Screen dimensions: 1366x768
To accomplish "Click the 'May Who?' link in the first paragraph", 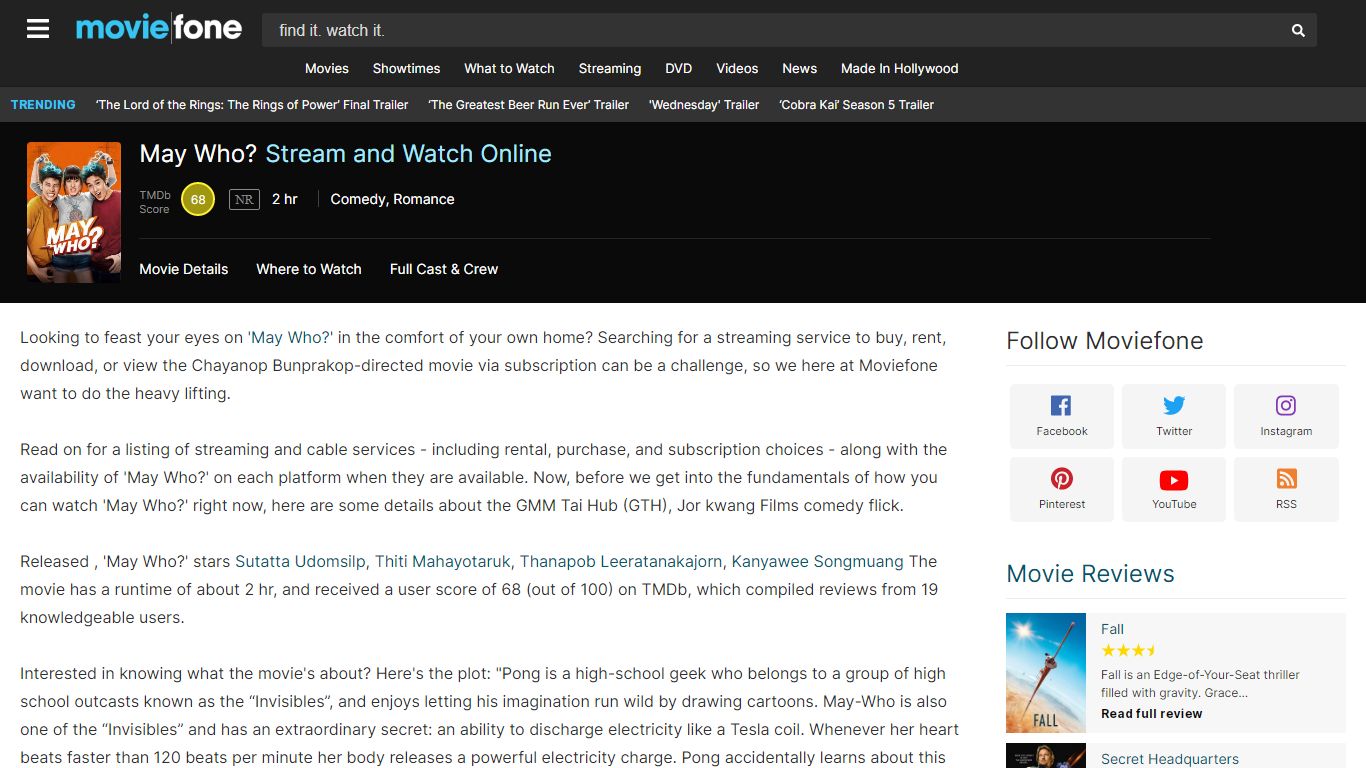I will (x=290, y=338).
